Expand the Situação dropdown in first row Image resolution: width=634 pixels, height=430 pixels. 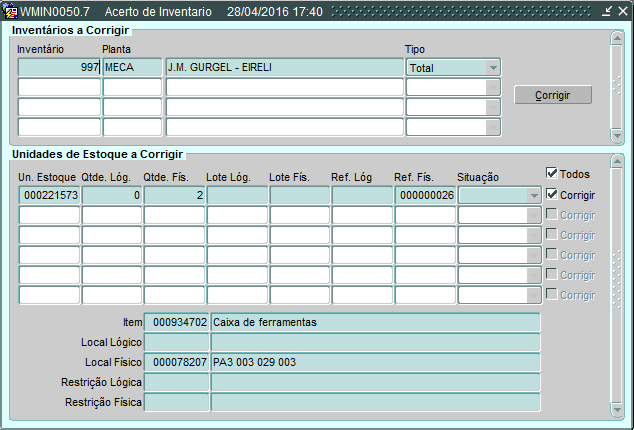point(534,195)
